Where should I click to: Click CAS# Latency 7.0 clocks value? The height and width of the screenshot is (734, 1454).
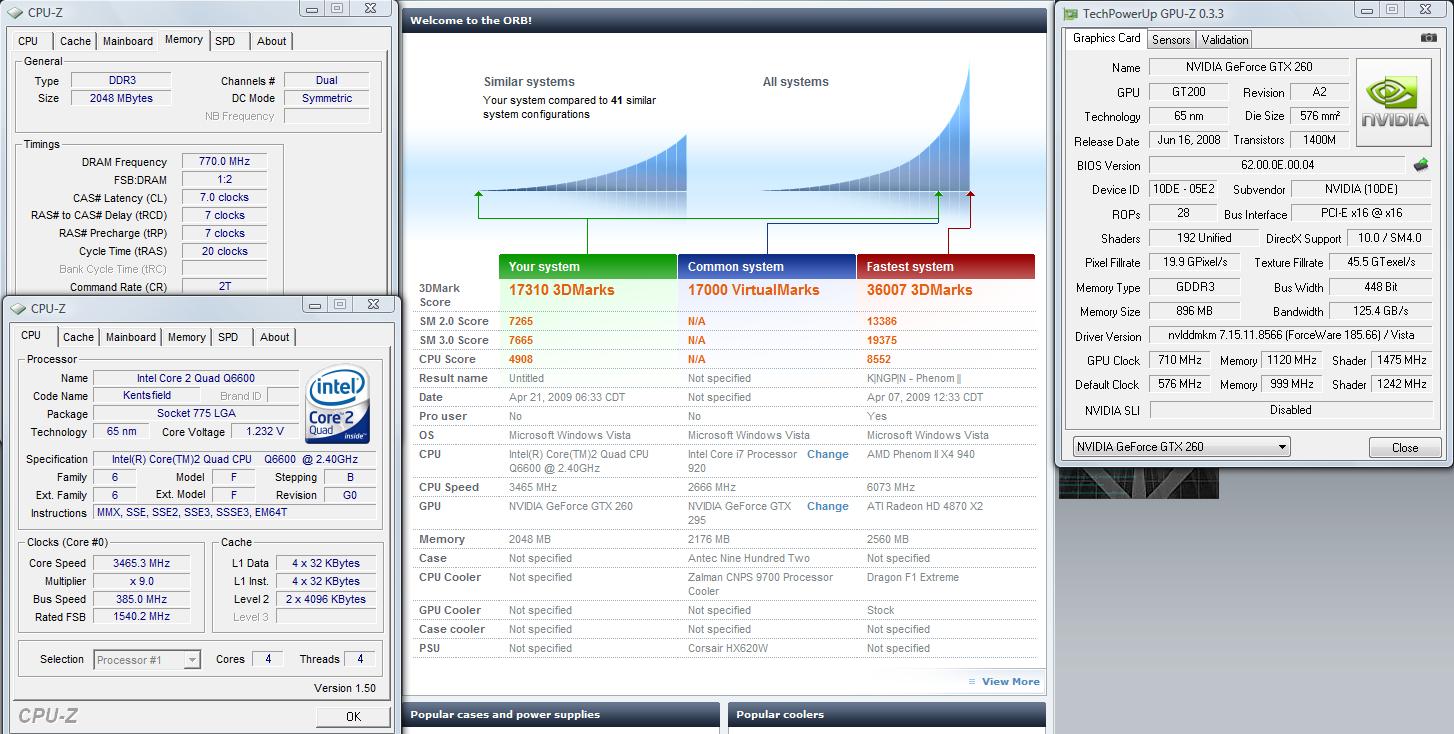[x=224, y=197]
